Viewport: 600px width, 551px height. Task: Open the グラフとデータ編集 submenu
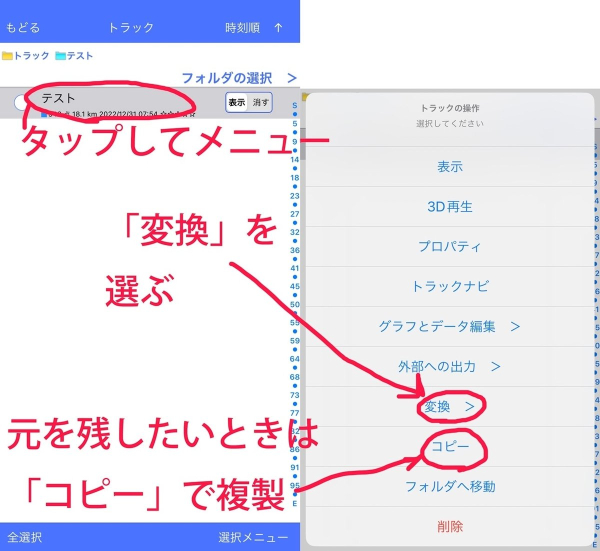tap(449, 326)
